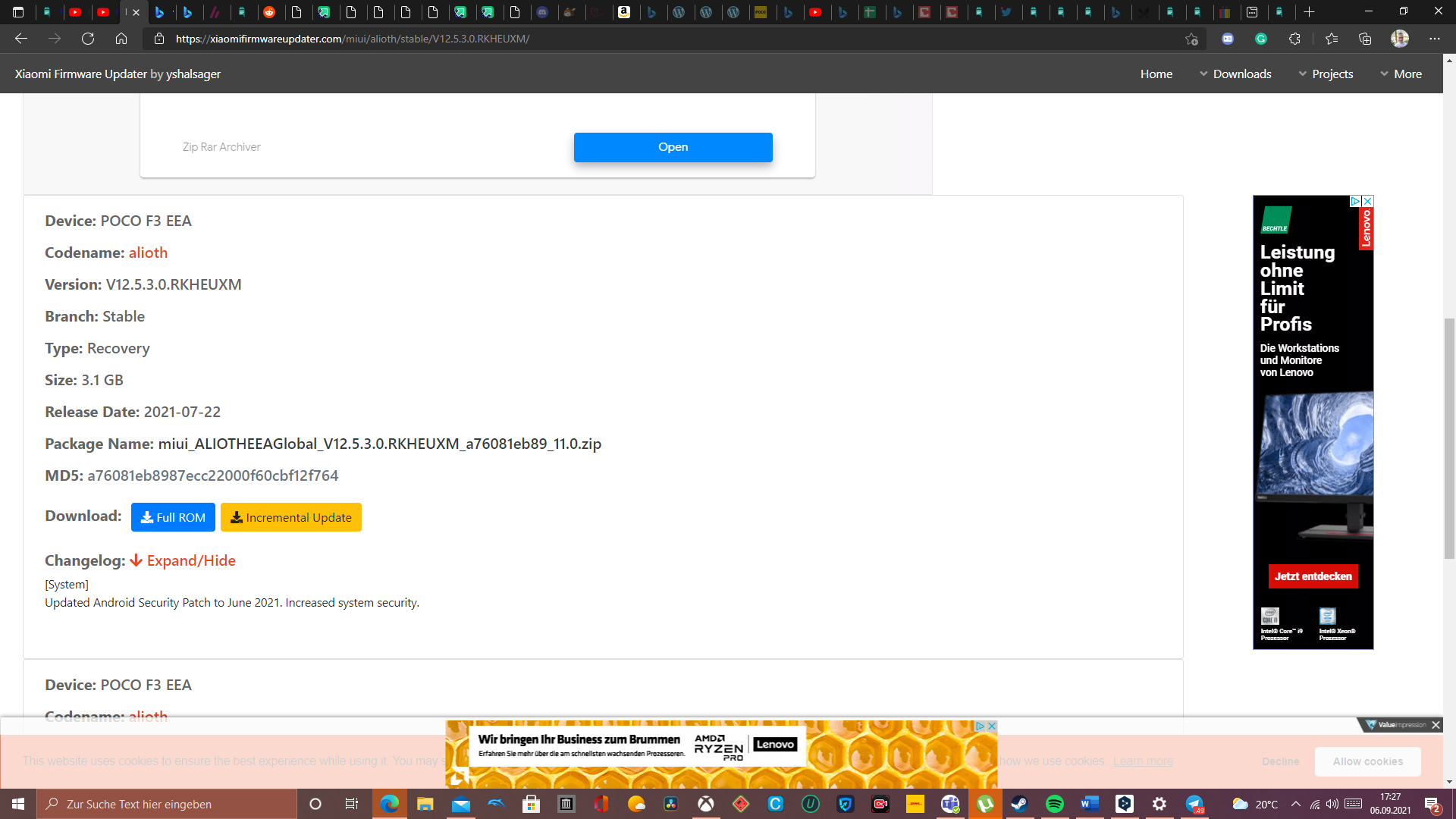Open the browser Extensions puzzle icon
This screenshot has height=819, width=1456.
click(x=1294, y=39)
